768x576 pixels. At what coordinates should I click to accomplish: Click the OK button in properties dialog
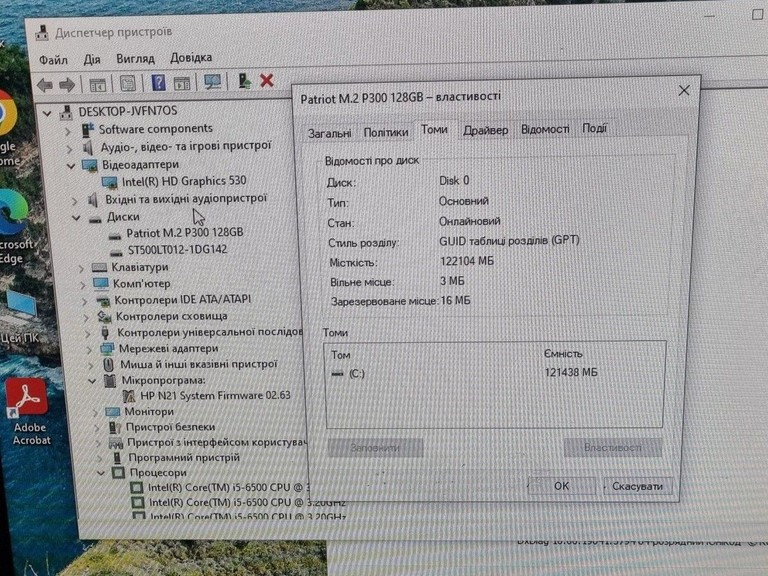[x=562, y=486]
